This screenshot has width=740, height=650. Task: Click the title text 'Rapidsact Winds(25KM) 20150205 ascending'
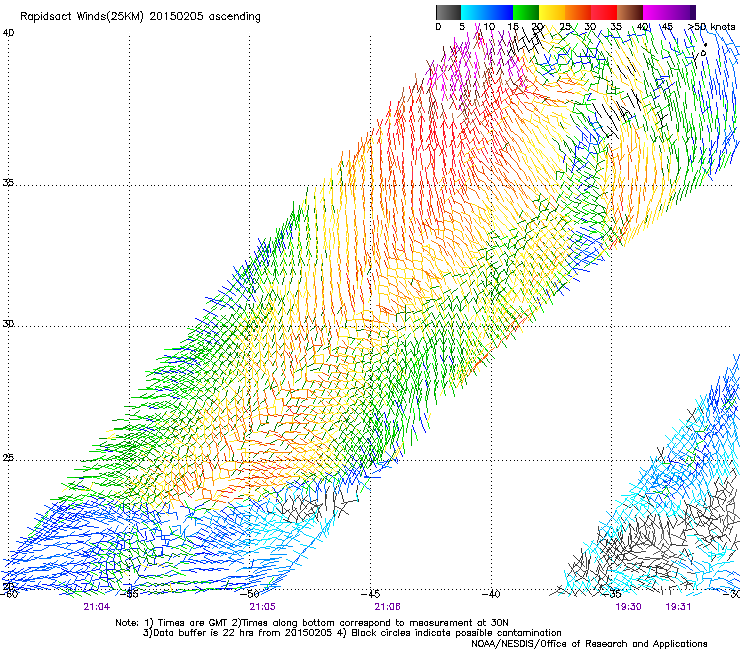(140, 17)
